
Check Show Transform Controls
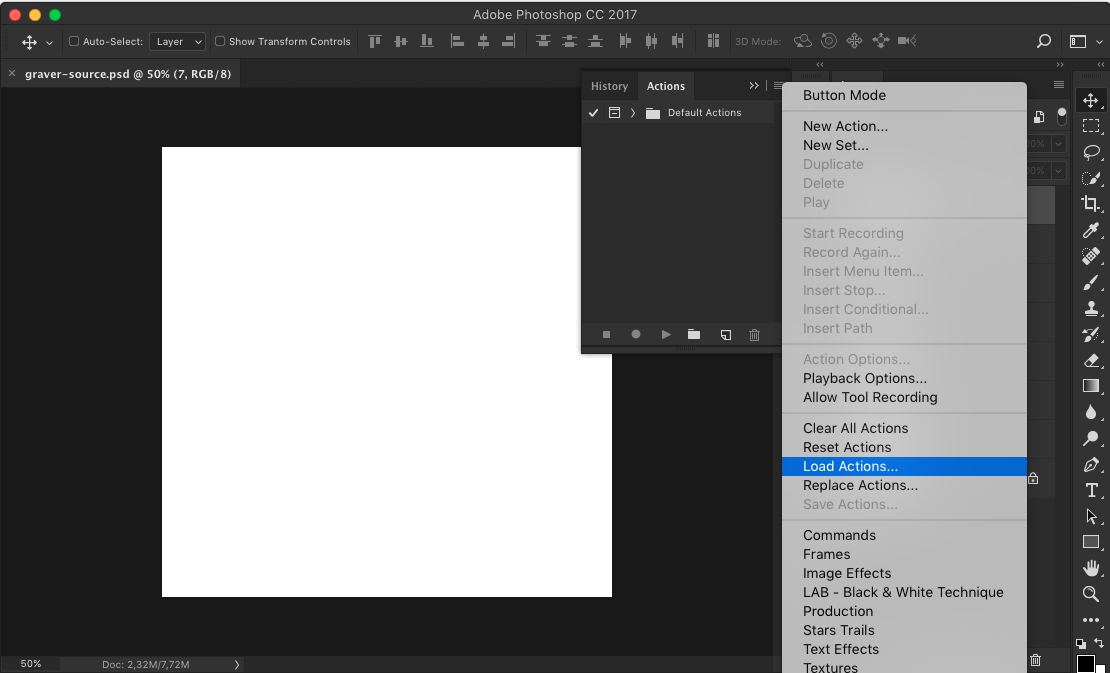coord(220,41)
